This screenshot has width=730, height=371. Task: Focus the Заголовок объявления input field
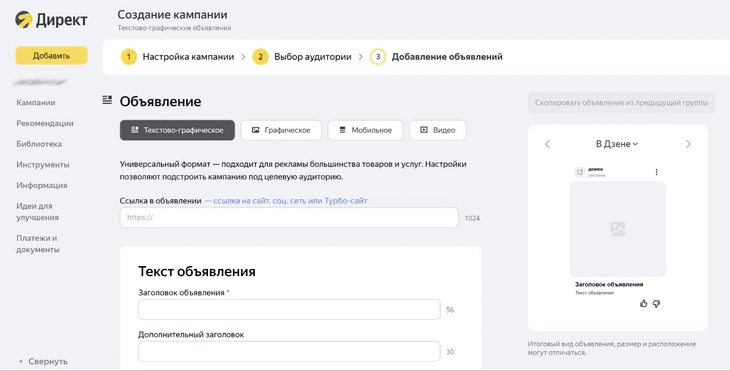pyautogui.click(x=289, y=310)
